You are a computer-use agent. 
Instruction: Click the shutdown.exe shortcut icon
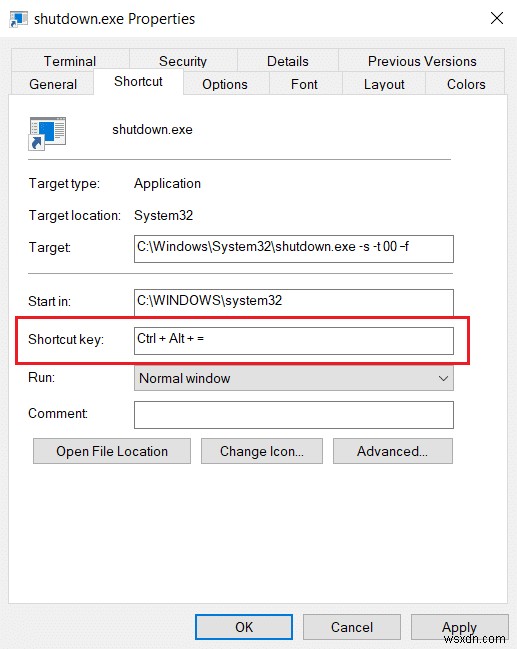point(47,133)
